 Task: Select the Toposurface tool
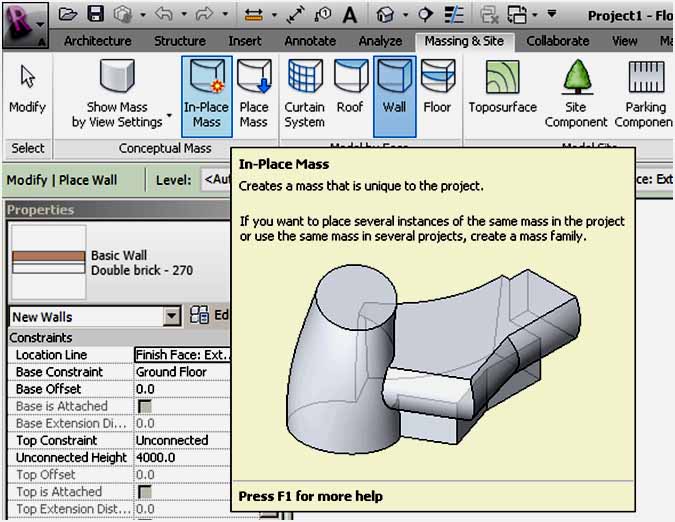click(502, 87)
